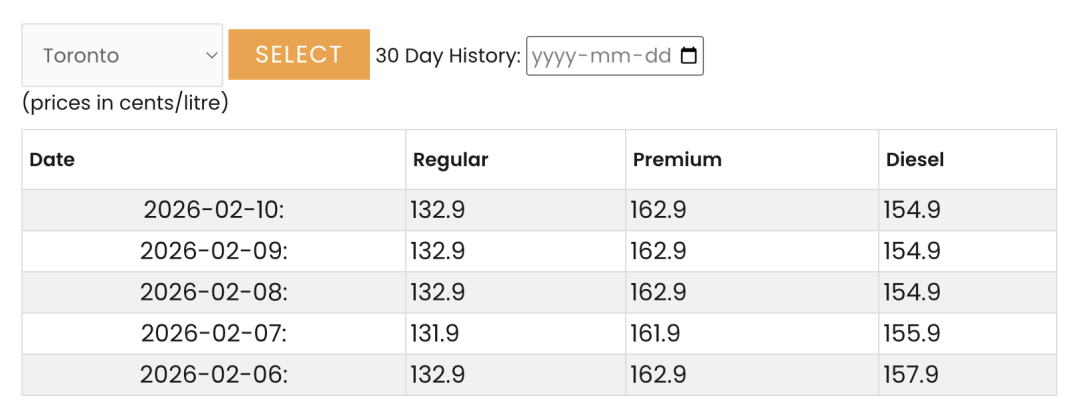Focus the yyyy-mm-dd date input field

(x=600, y=56)
